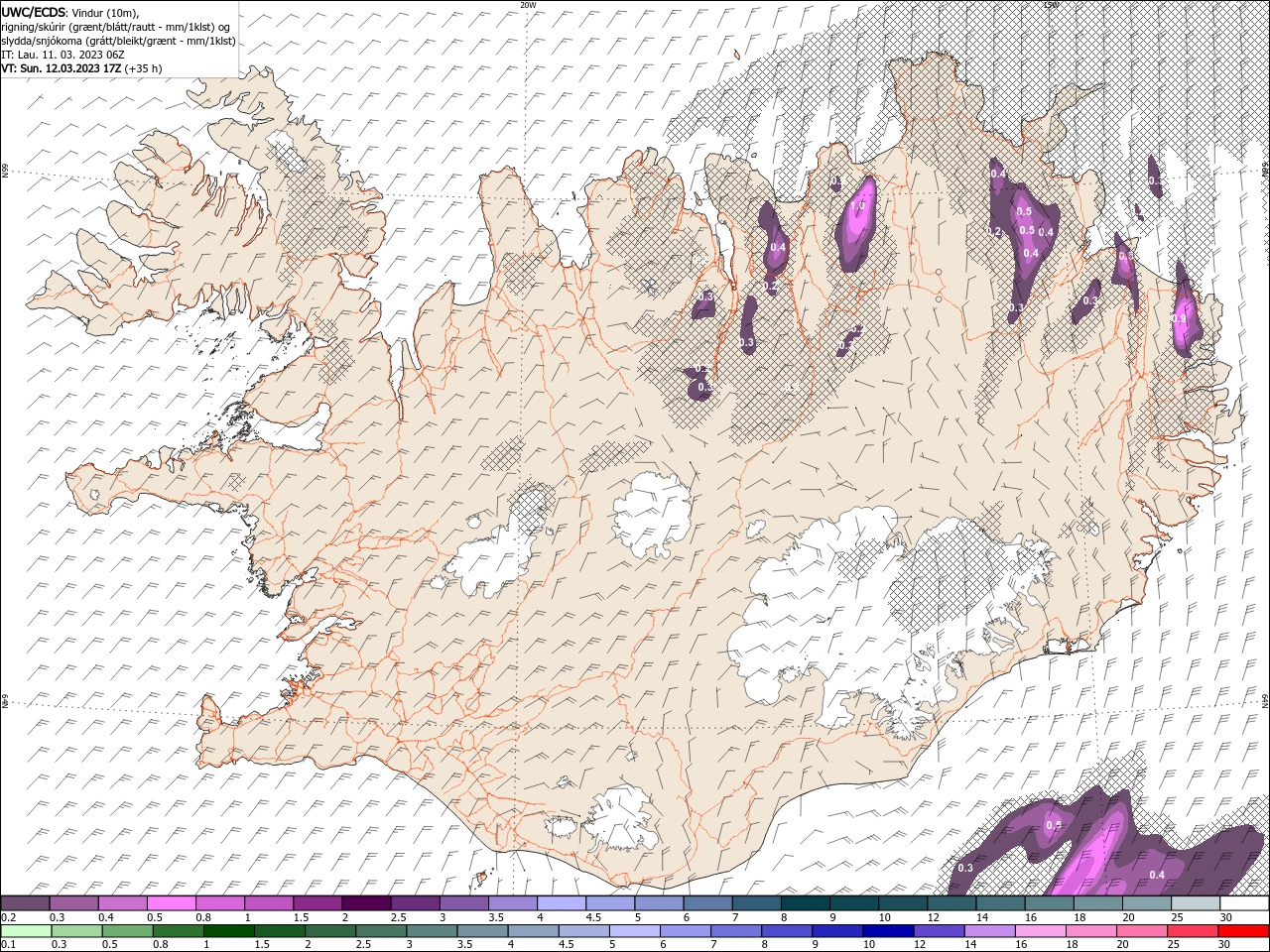Click the 0.1 label under the lower legend row
Viewport: 1270px width, 952px height.
pyautogui.click(x=8, y=945)
